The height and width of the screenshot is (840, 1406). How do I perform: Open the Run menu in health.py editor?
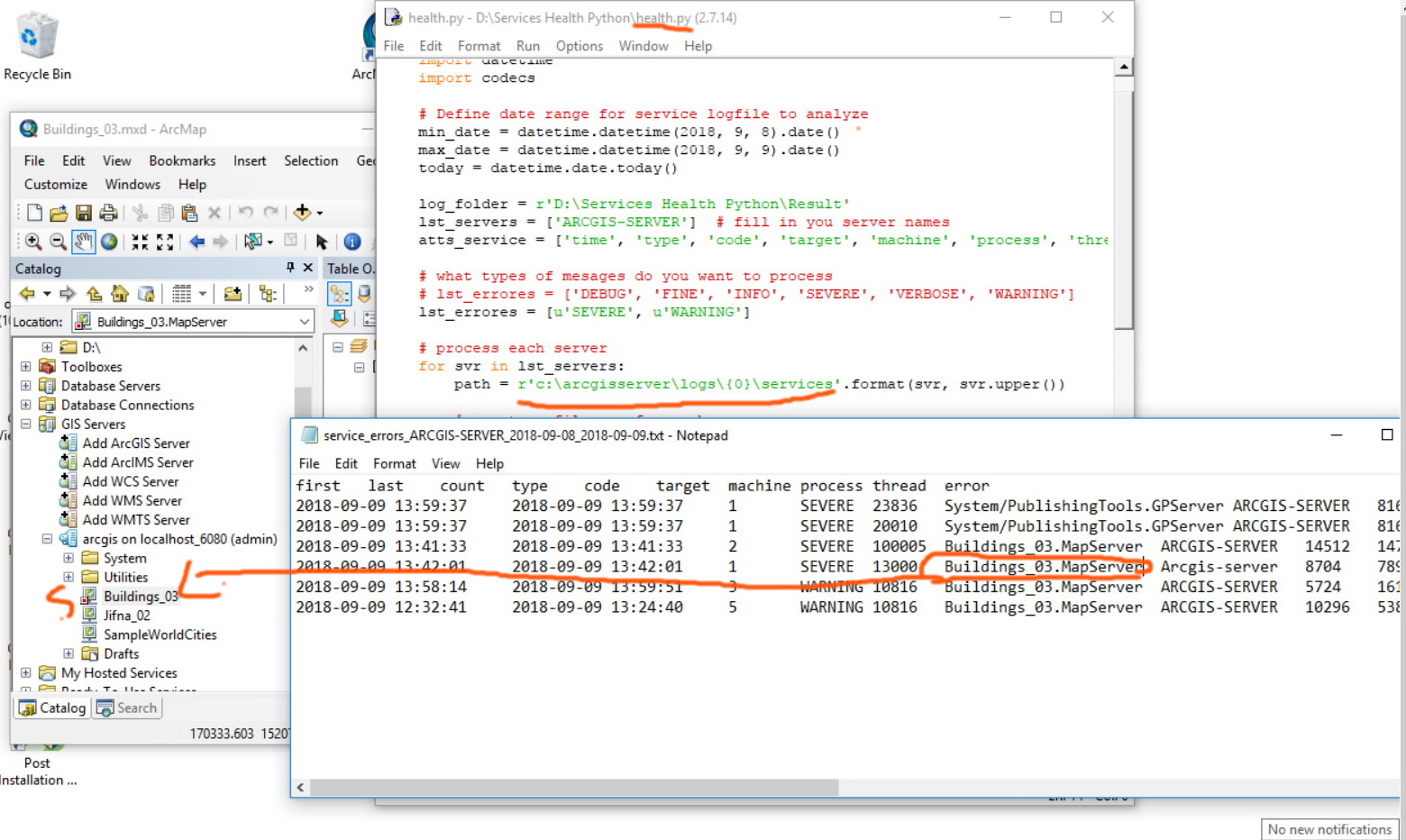coord(528,46)
